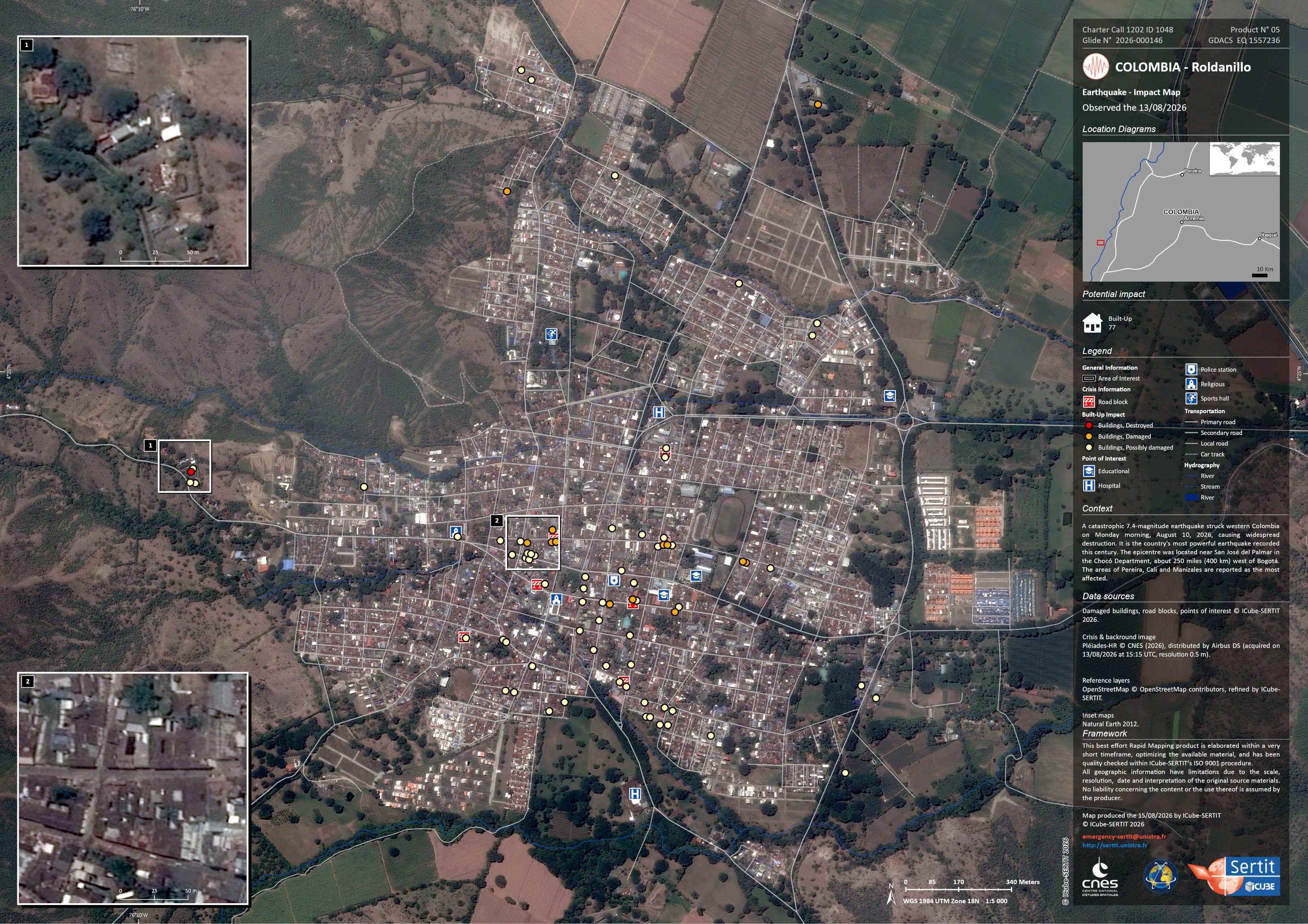Viewport: 1308px width, 924px height.
Task: Pick the yellow Possibly damaged legend dot
Action: 1089,448
